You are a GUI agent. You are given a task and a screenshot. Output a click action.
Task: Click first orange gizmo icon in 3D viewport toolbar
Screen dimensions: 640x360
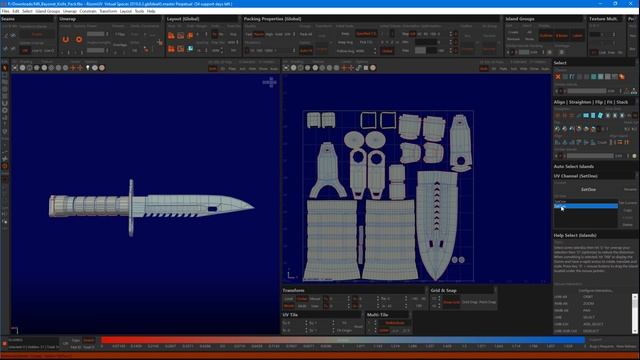pyautogui.click(x=73, y=68)
